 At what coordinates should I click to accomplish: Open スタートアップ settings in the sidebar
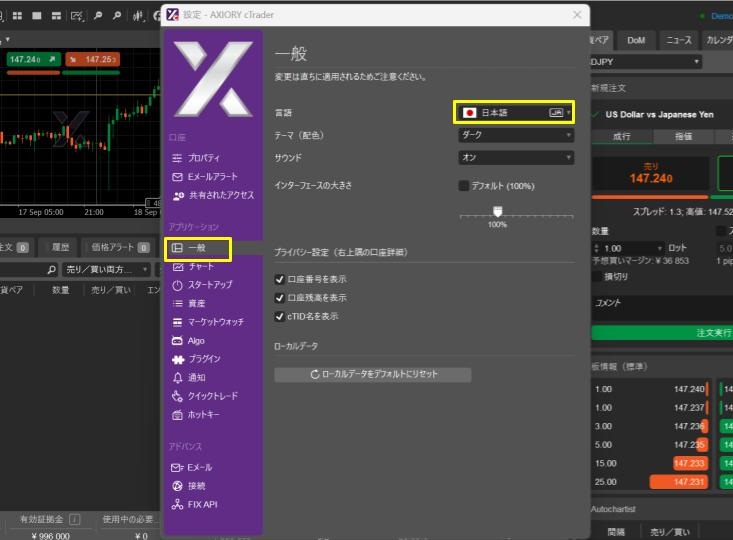click(x=202, y=285)
